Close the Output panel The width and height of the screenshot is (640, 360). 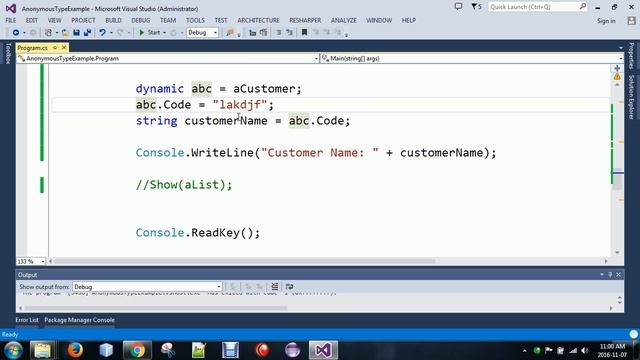click(x=618, y=275)
